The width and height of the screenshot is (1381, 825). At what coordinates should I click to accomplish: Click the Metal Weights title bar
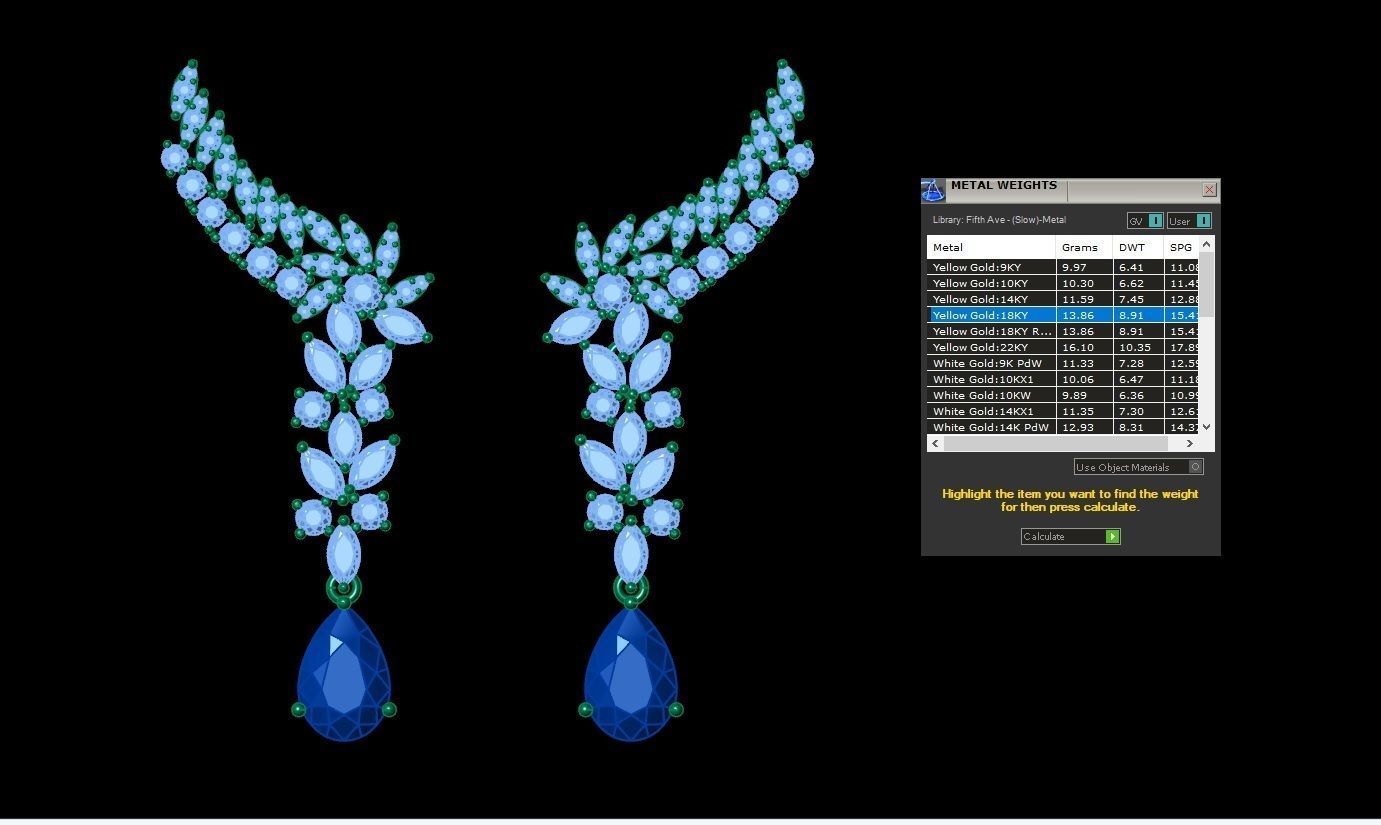coord(1070,190)
